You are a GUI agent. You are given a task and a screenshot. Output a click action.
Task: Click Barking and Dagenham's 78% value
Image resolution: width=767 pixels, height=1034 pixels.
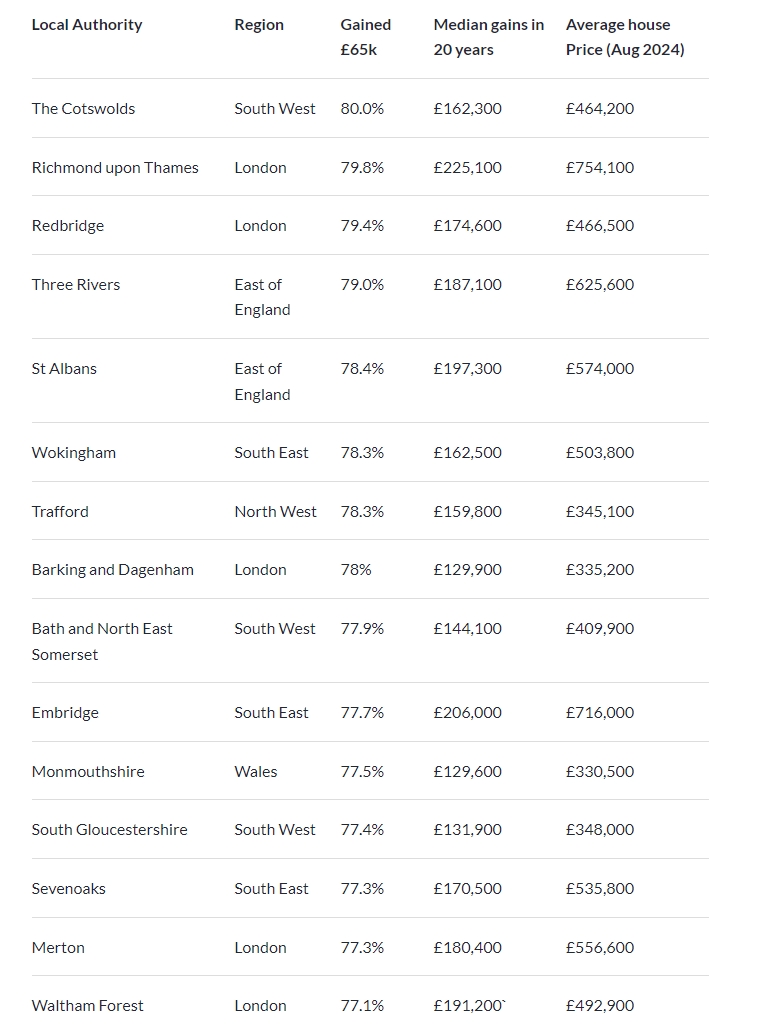(x=356, y=570)
